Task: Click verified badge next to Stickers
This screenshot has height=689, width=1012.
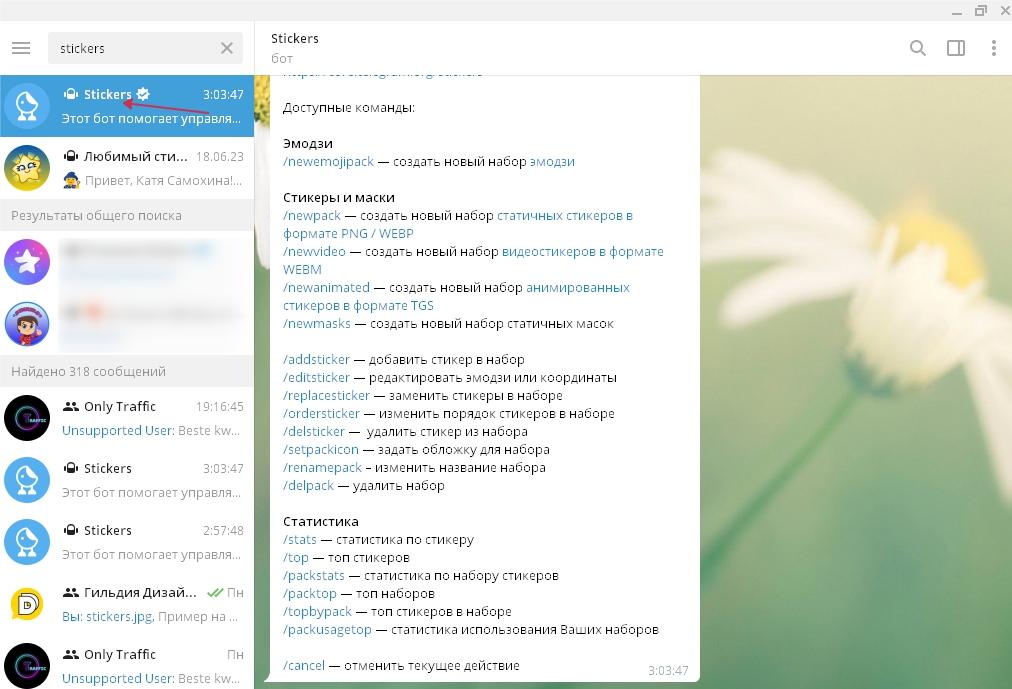Action: [x=144, y=94]
